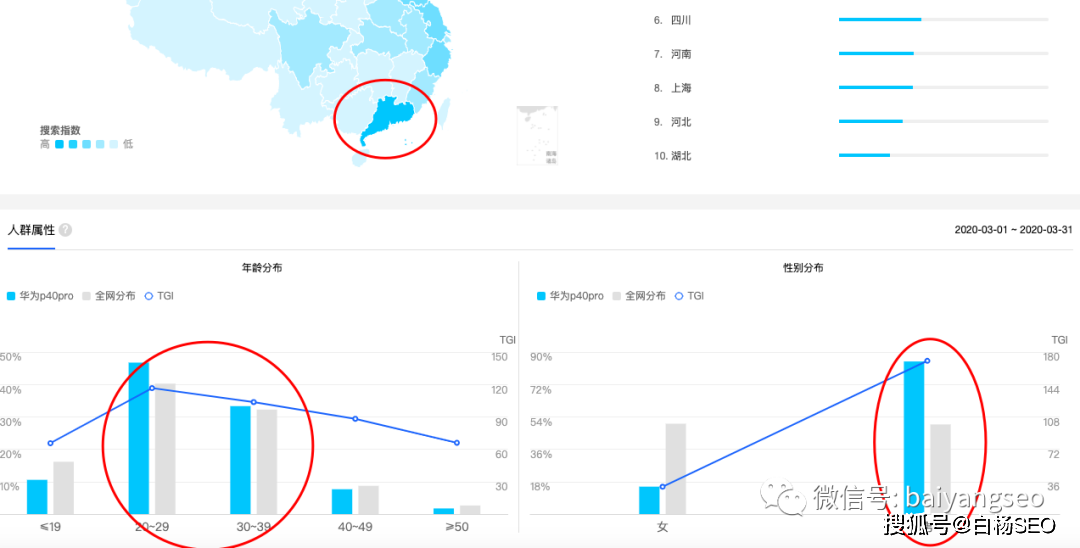This screenshot has height=548, width=1080.
Task: Click the TGI line point for age 20~29
Action: (x=152, y=388)
